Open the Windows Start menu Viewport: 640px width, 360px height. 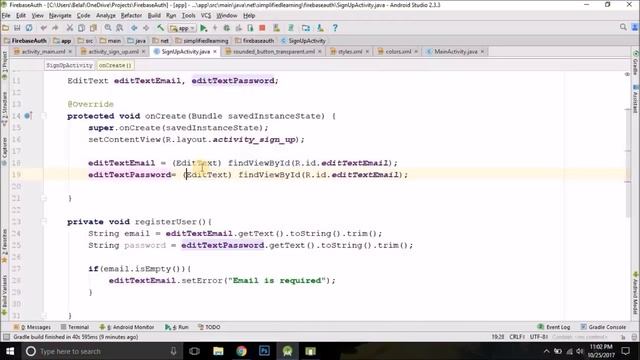click(x=10, y=351)
